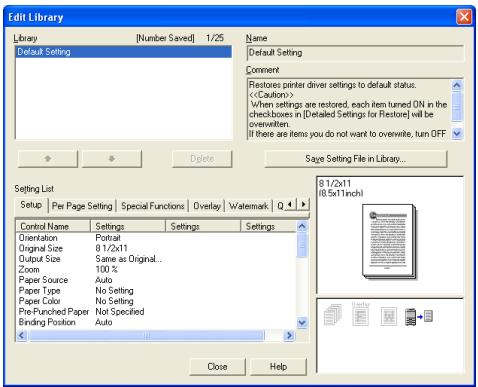Open the Special Functions tab

(x=153, y=206)
